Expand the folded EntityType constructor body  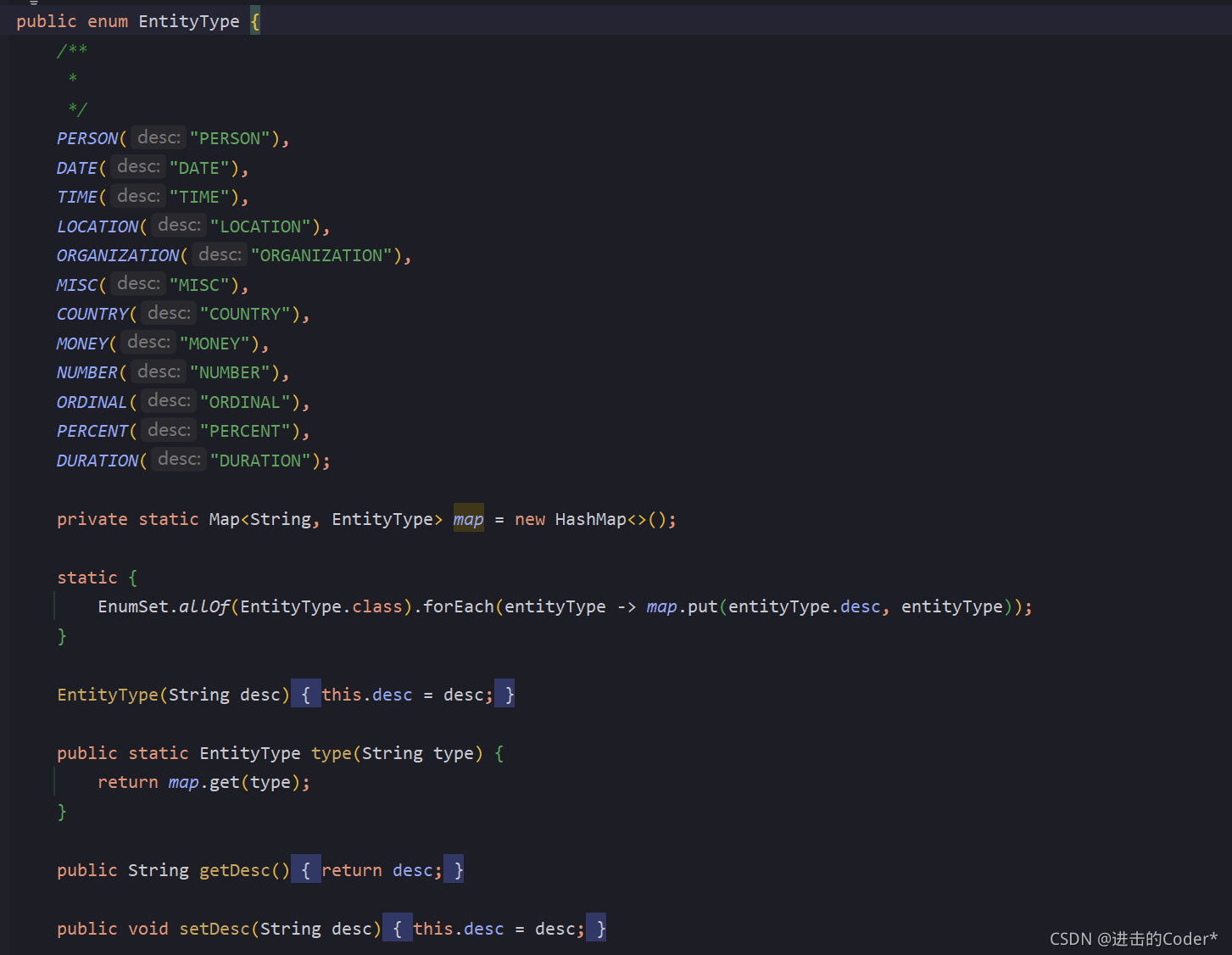tap(305, 695)
